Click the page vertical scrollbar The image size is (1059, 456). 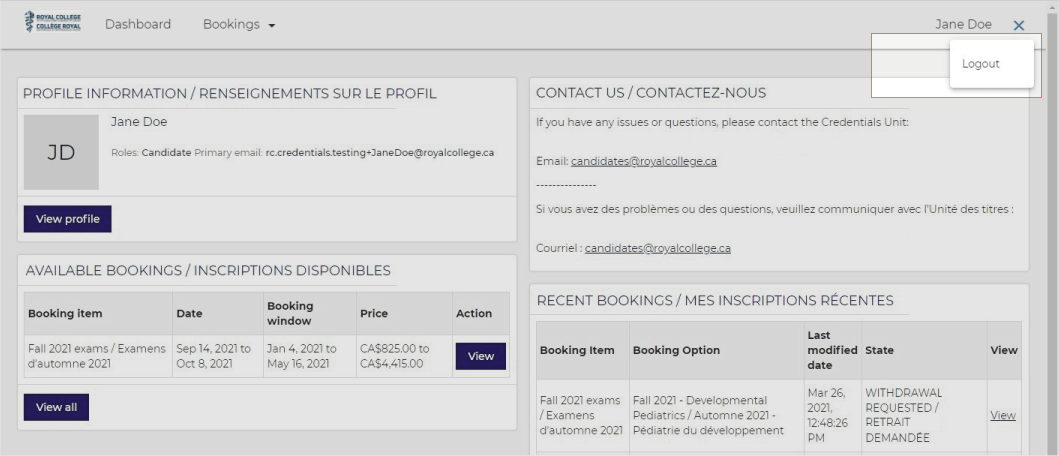pyautogui.click(x=1052, y=228)
